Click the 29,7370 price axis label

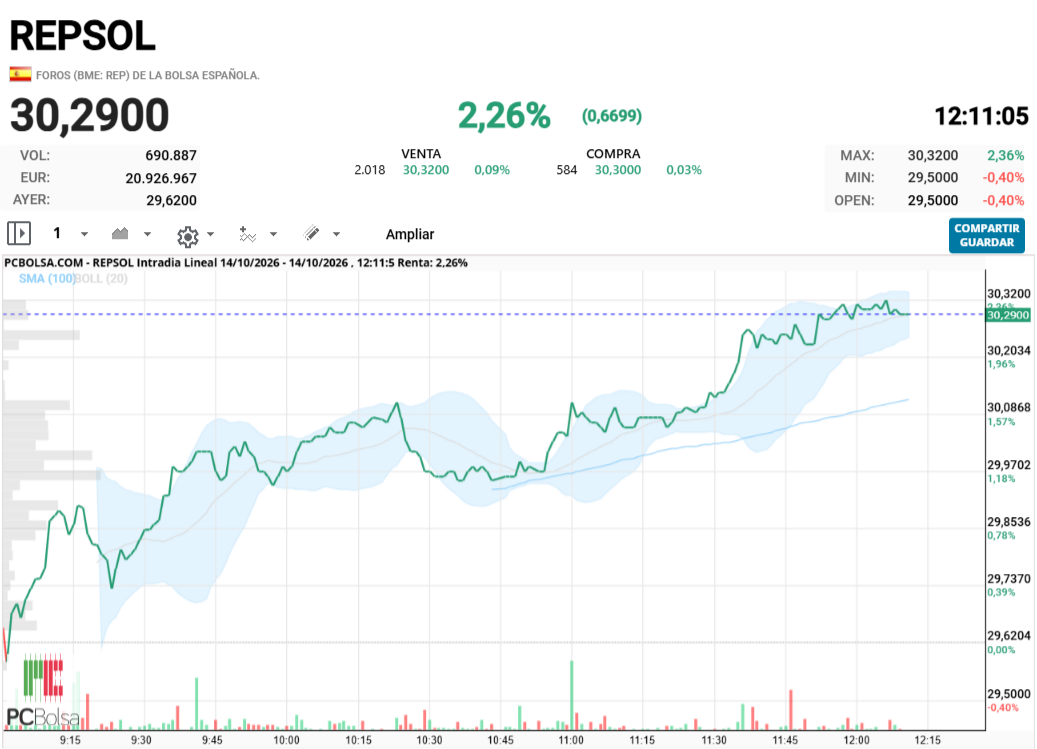(1009, 578)
